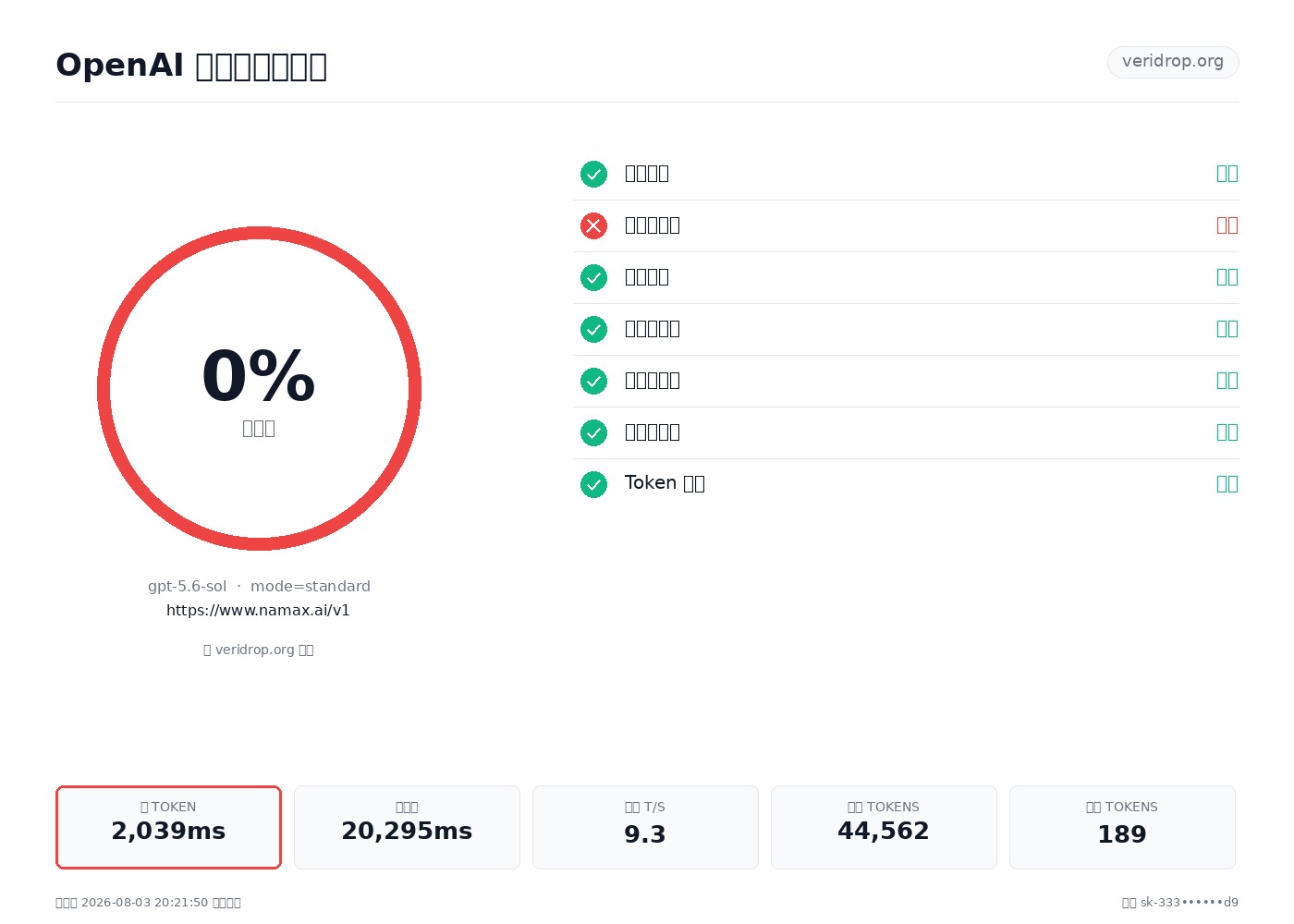Image resolution: width=1294 pixels, height=924 pixels.
Task: Open the https://www.namax.ai/v1 link
Action: (x=258, y=610)
